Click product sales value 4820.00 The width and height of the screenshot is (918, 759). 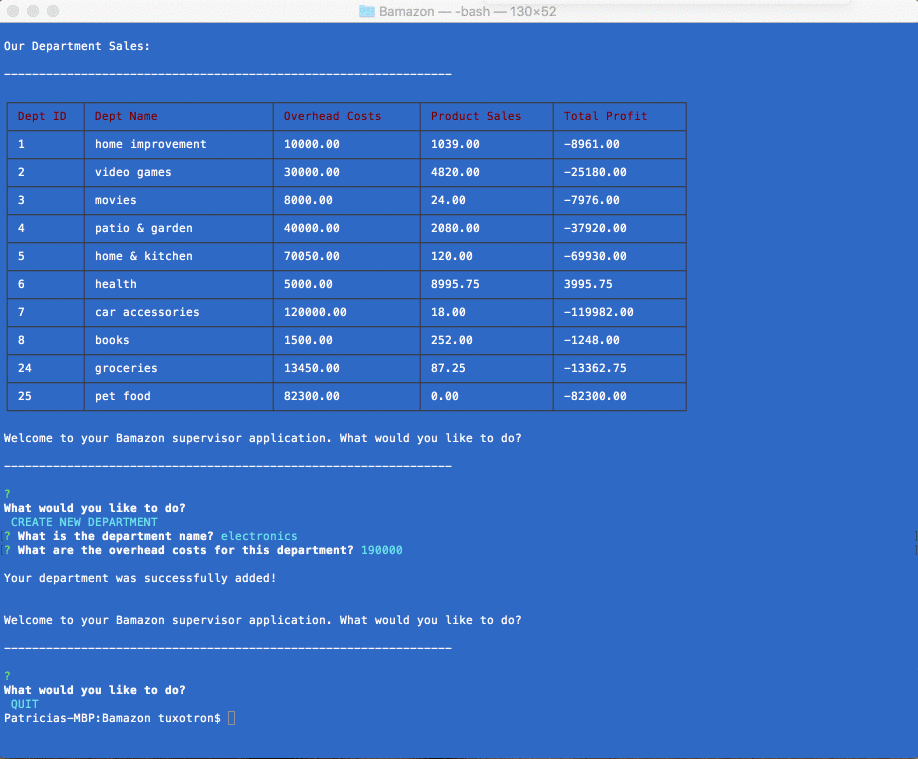pos(455,172)
